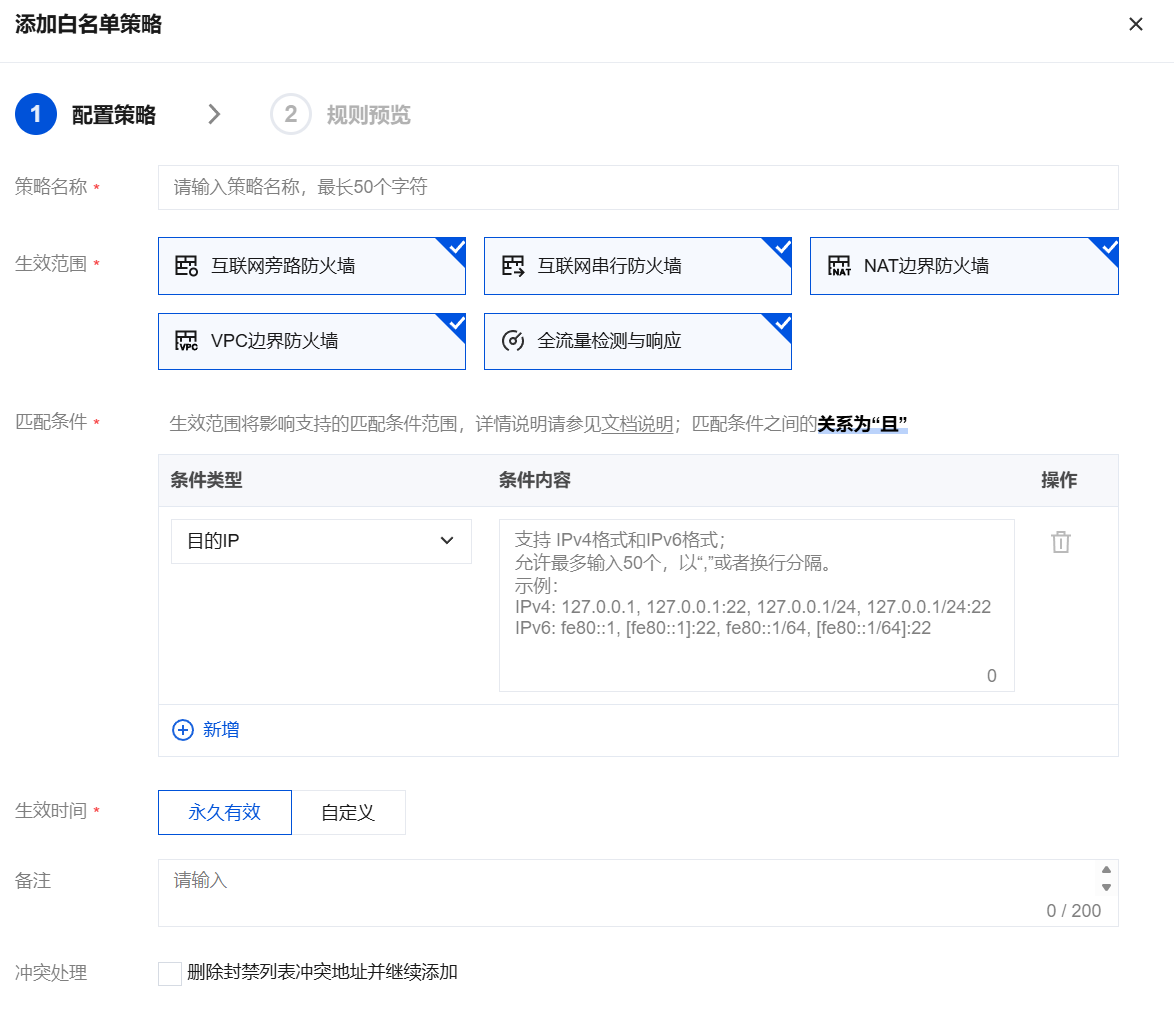Deselect the NAT边界防火墙 scope option
The height and width of the screenshot is (1021, 1174).
(x=964, y=266)
